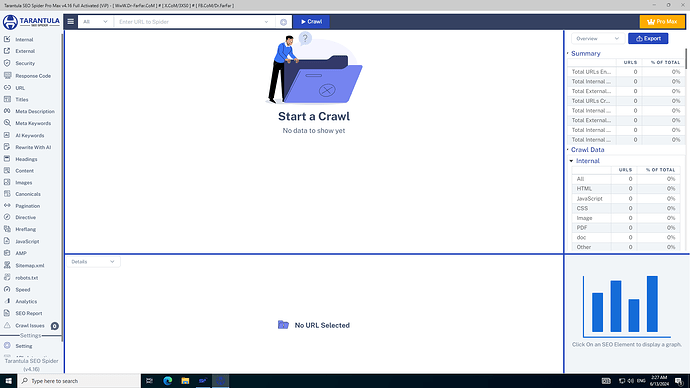Select the All row in Internal table
690x388 pixels.
click(626, 179)
